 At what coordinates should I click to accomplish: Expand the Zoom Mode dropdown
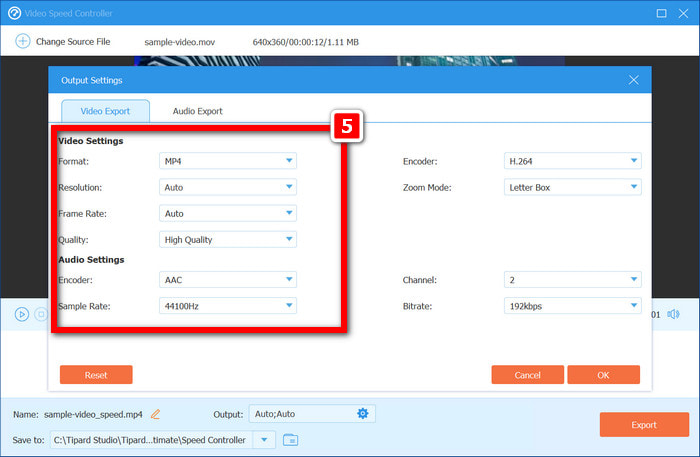tap(572, 187)
